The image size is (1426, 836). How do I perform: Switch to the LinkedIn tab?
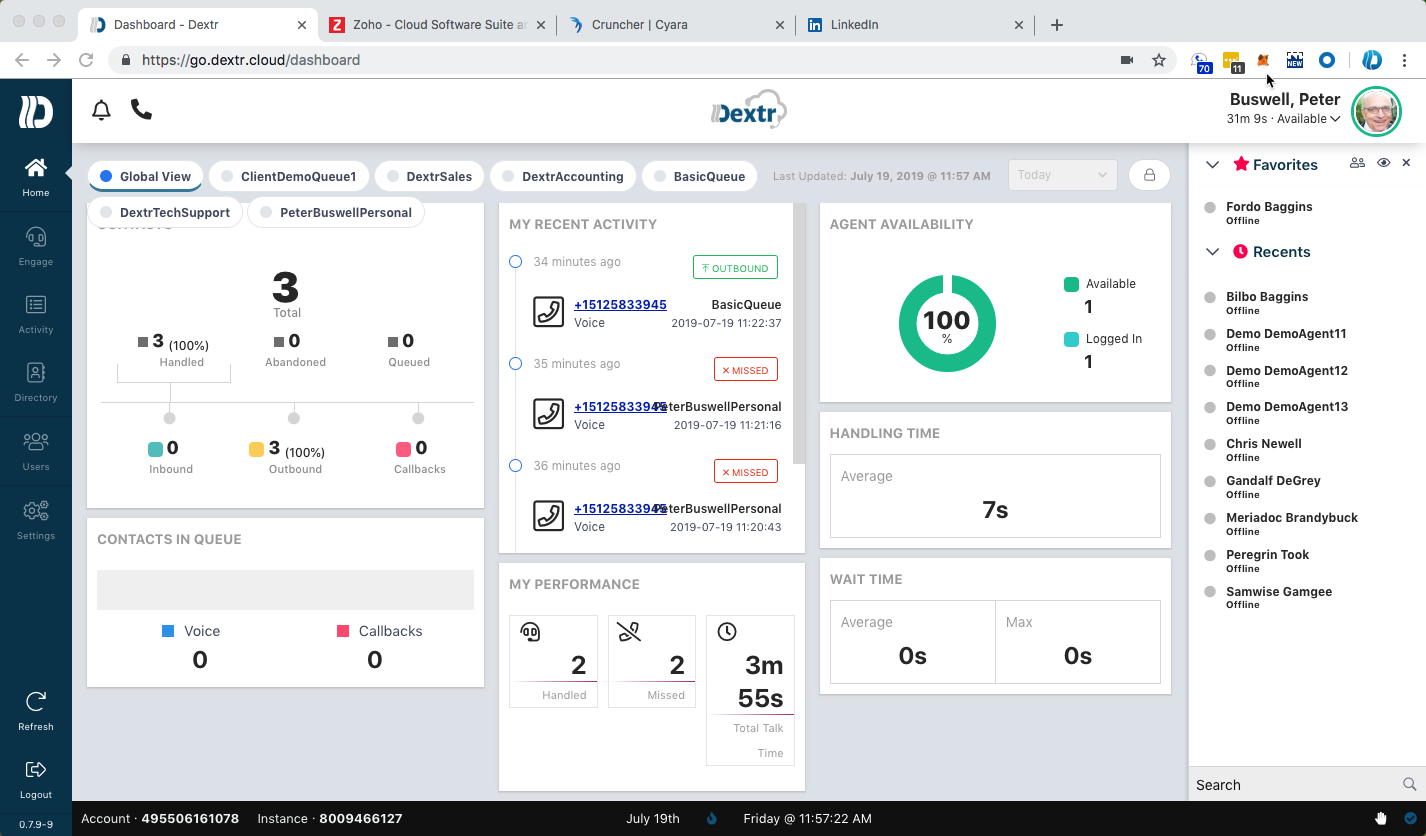915,25
